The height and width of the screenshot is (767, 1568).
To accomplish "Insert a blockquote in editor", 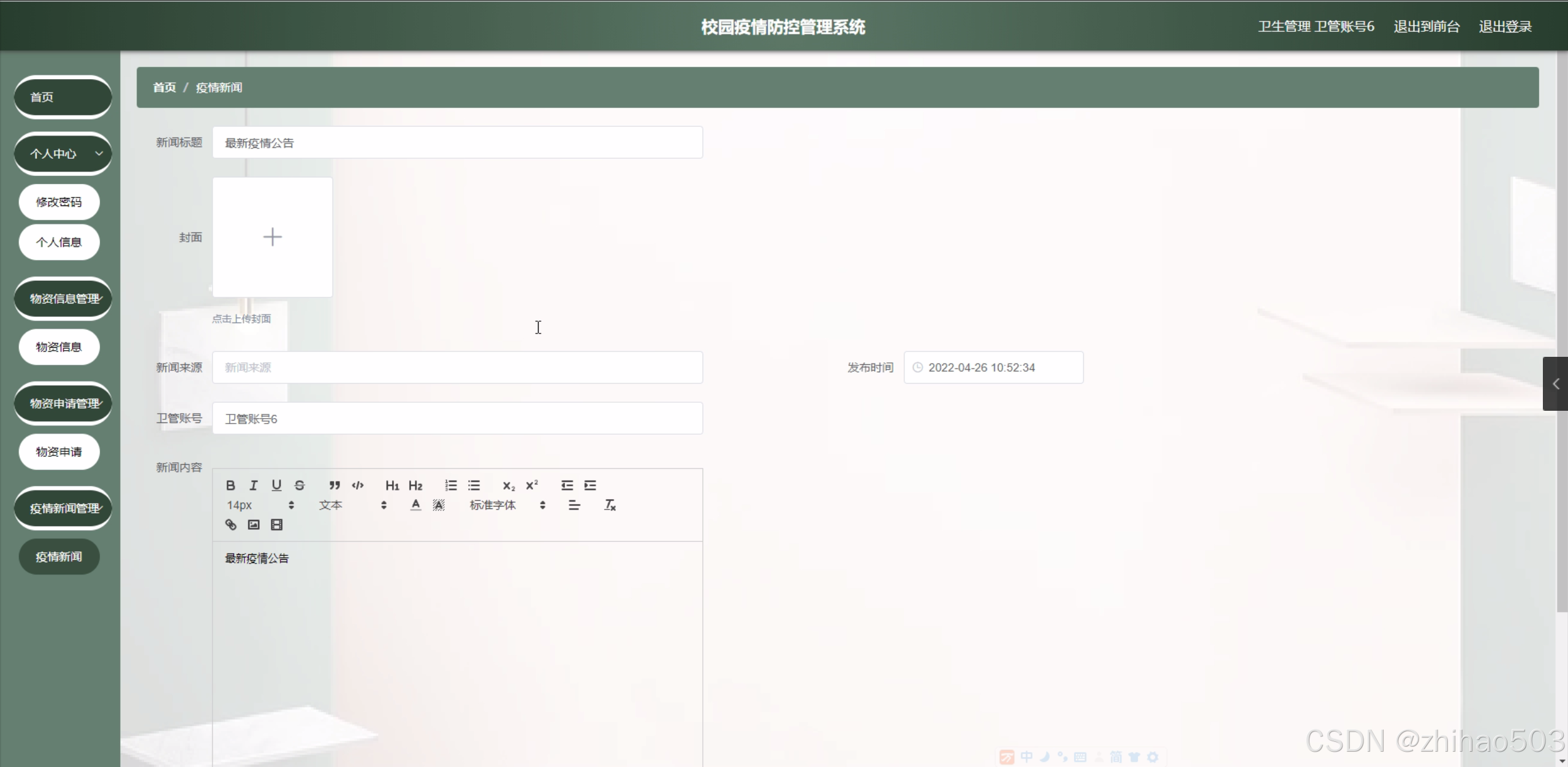I will tap(334, 485).
